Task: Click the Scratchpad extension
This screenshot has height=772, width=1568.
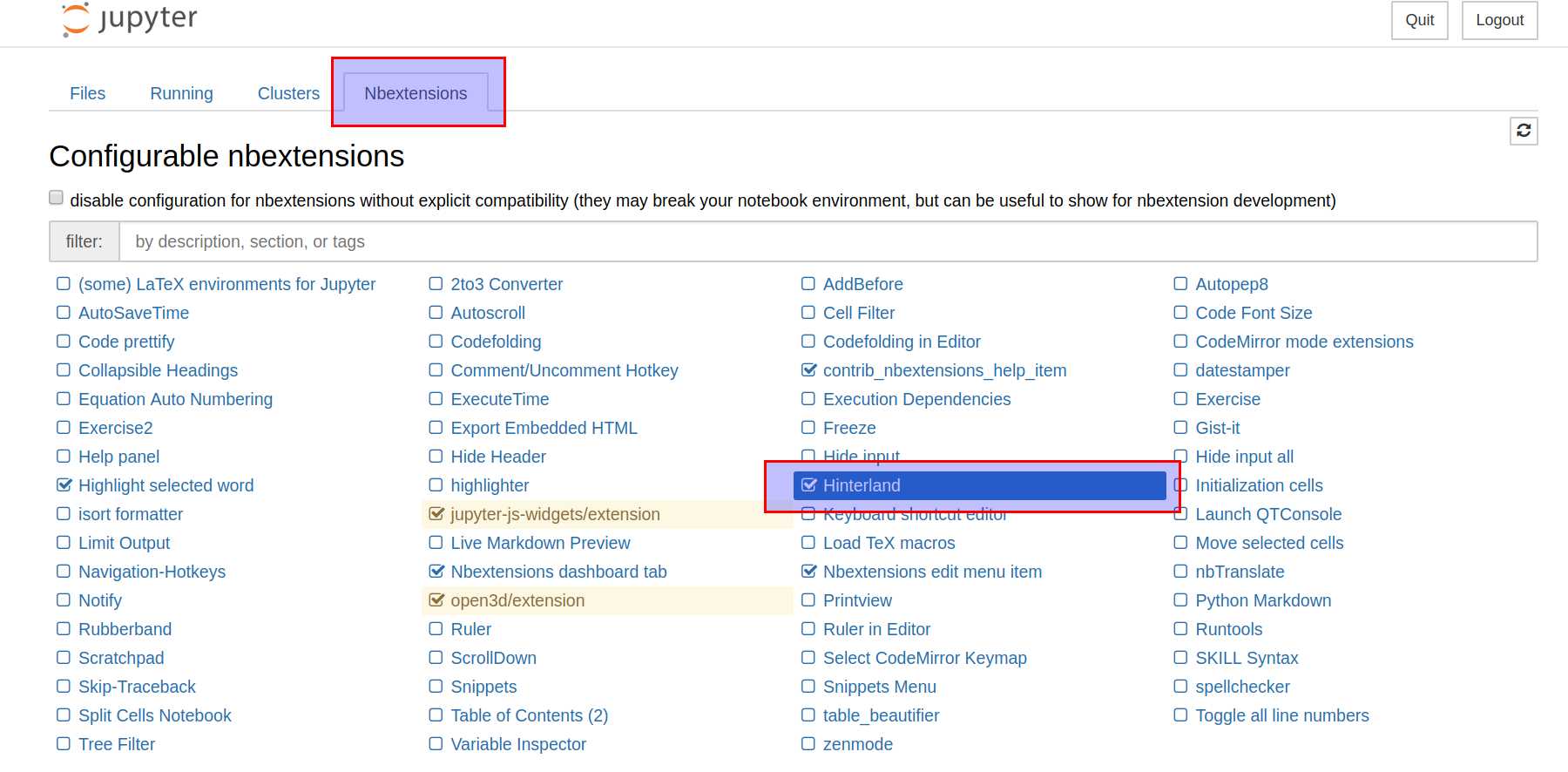Action: click(x=121, y=658)
